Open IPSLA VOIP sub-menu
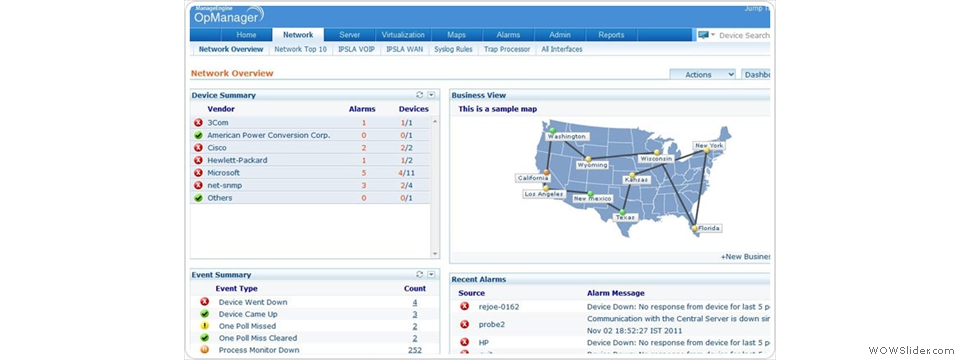 click(356, 50)
